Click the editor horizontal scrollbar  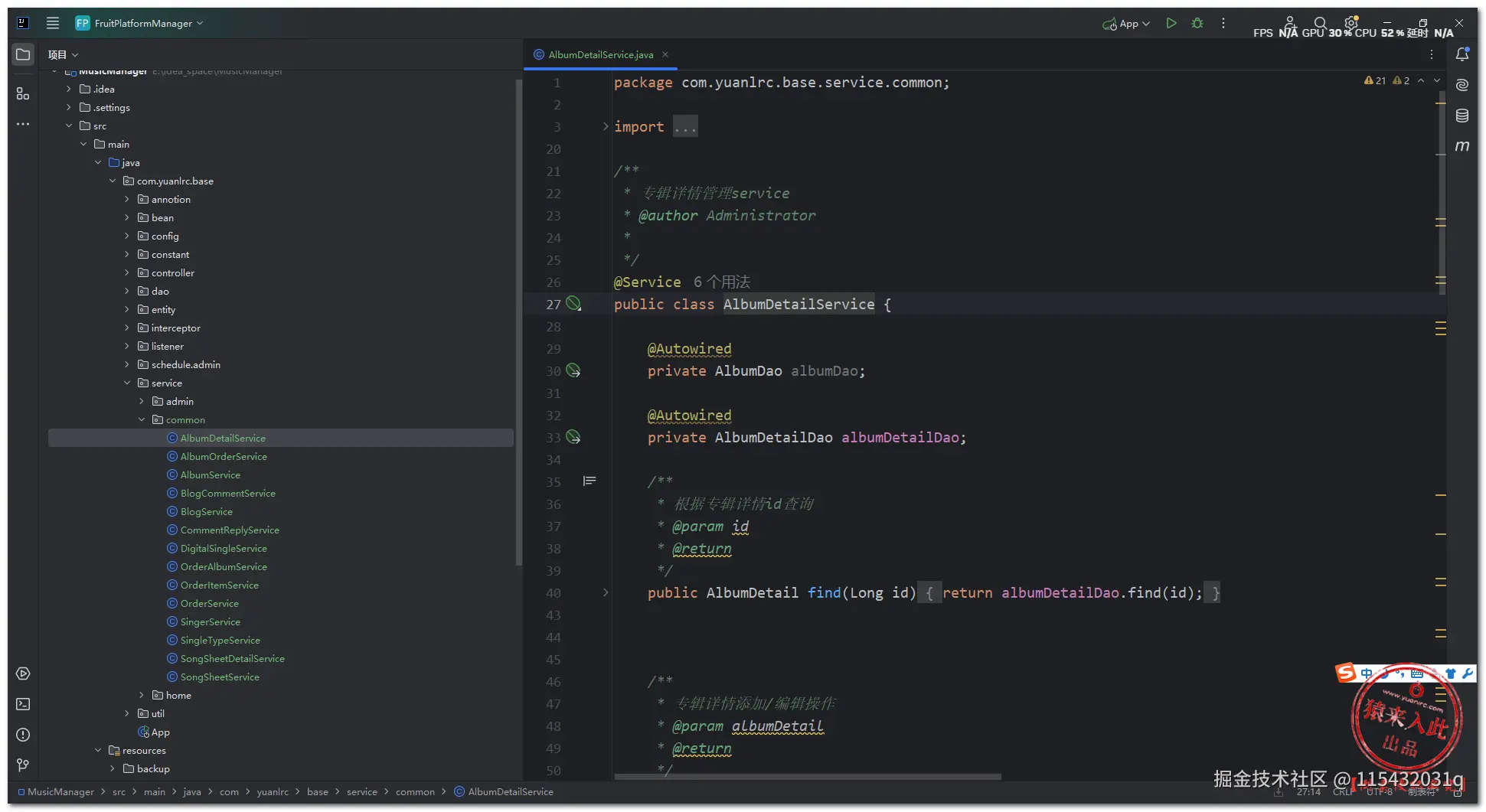click(x=808, y=777)
